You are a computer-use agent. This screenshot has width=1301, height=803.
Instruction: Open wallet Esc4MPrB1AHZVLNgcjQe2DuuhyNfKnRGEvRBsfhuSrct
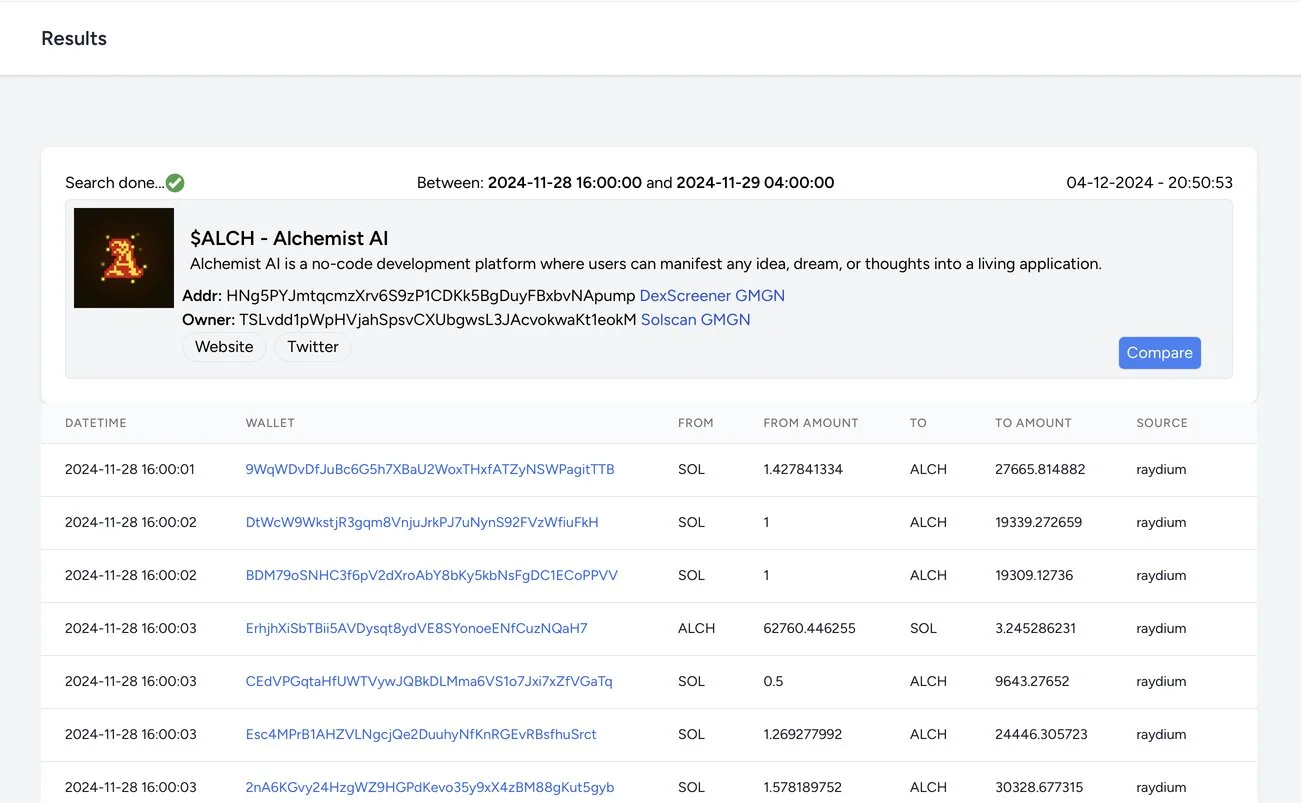[421, 734]
